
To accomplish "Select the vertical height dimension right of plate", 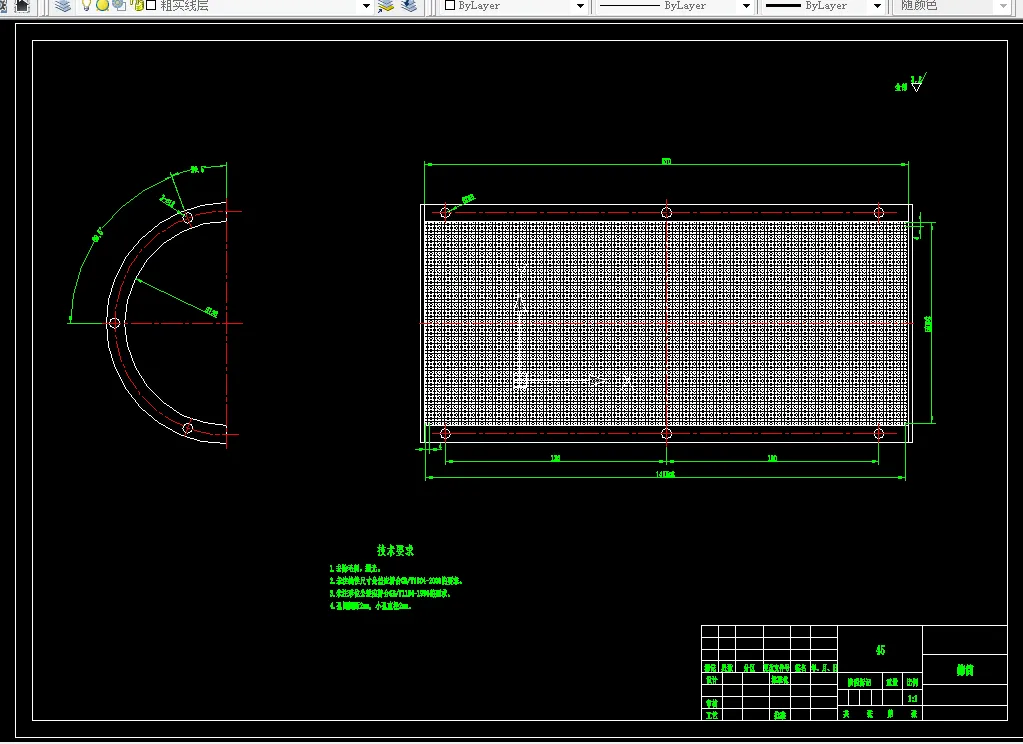I will pyautogui.click(x=929, y=323).
